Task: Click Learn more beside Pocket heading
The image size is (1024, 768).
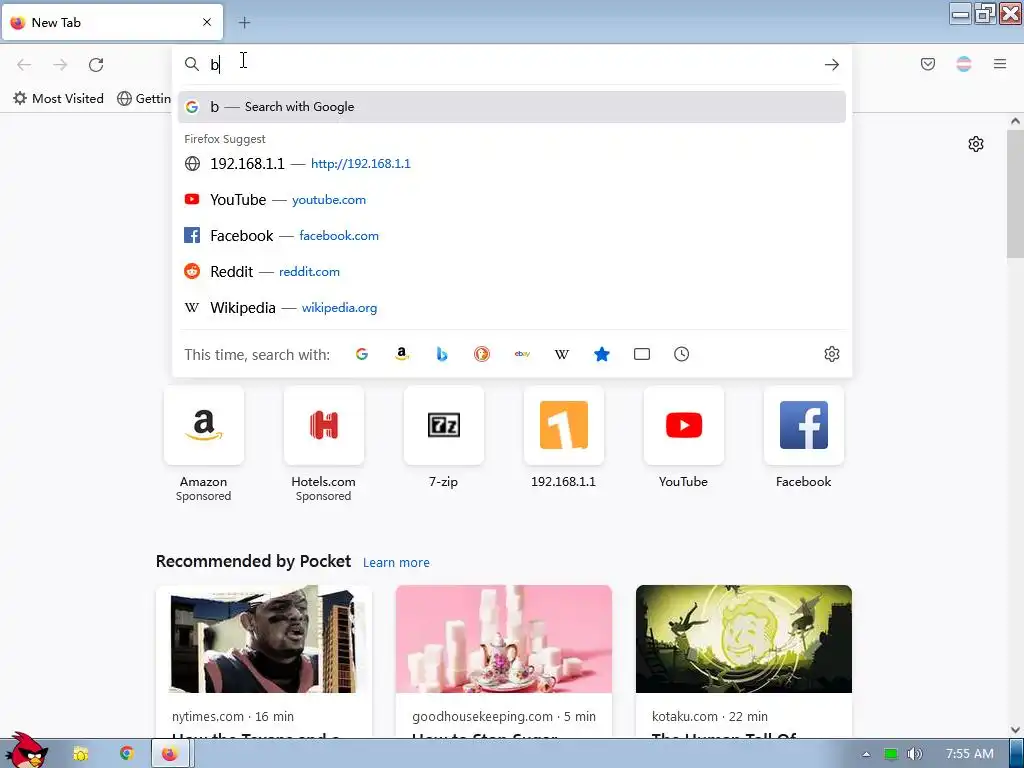Action: [x=396, y=562]
